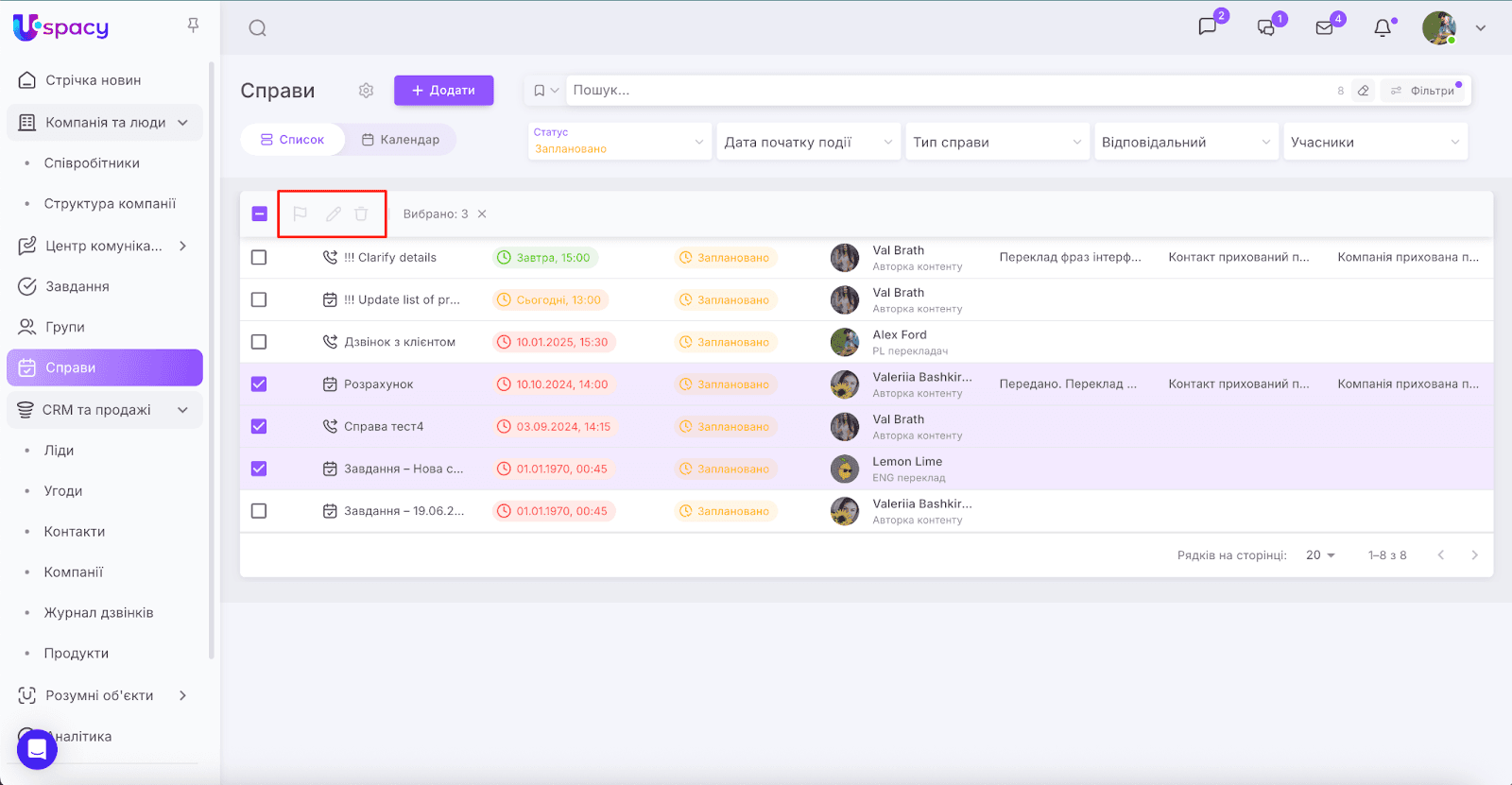This screenshot has height=785, width=1512.
Task: Toggle the select-all checkbox in table header
Action: click(x=260, y=214)
